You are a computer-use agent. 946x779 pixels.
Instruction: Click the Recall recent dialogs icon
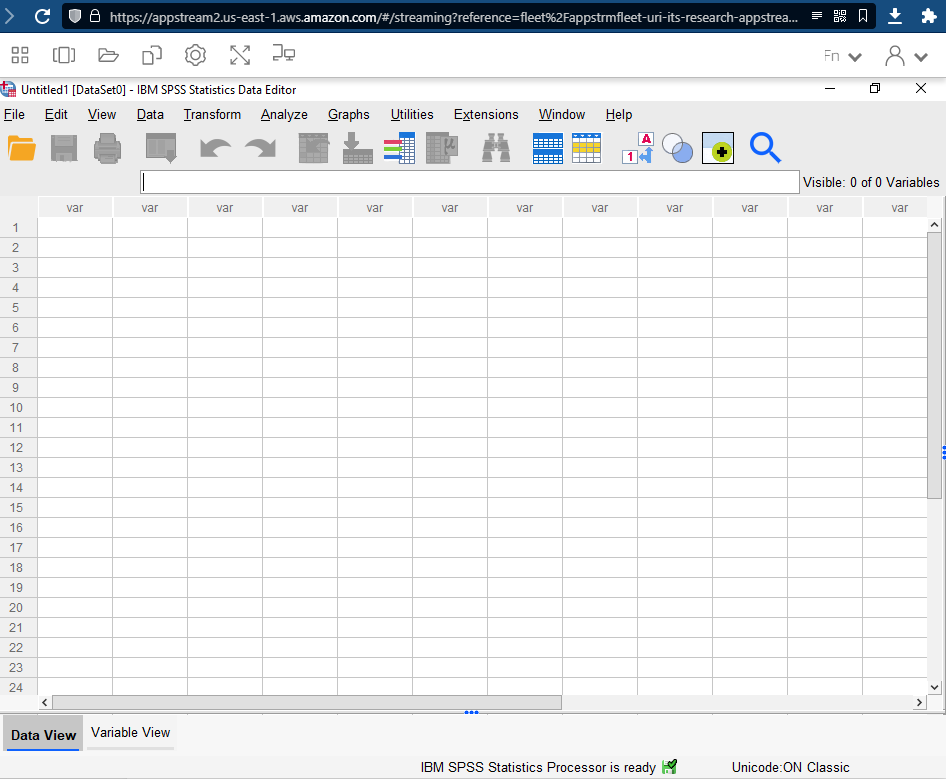[x=160, y=149]
